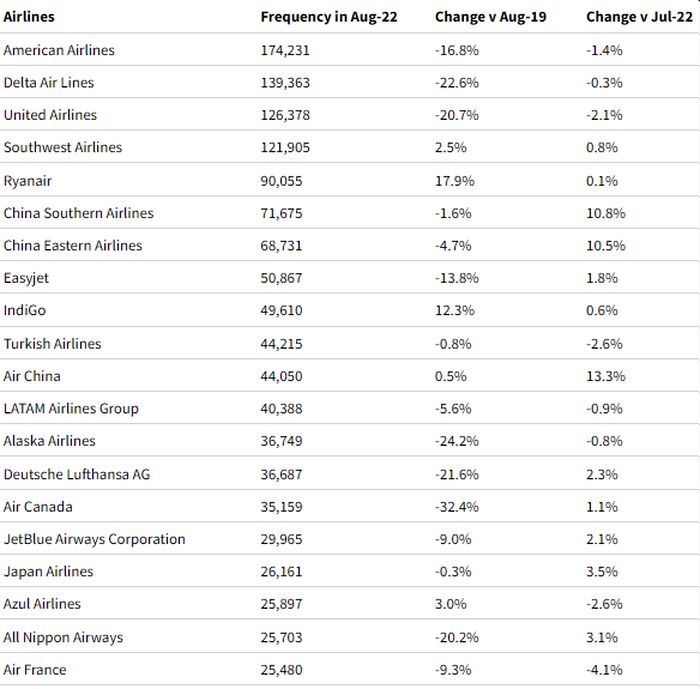Click the Turkish Airlines cell
700x689 pixels.
[53, 344]
